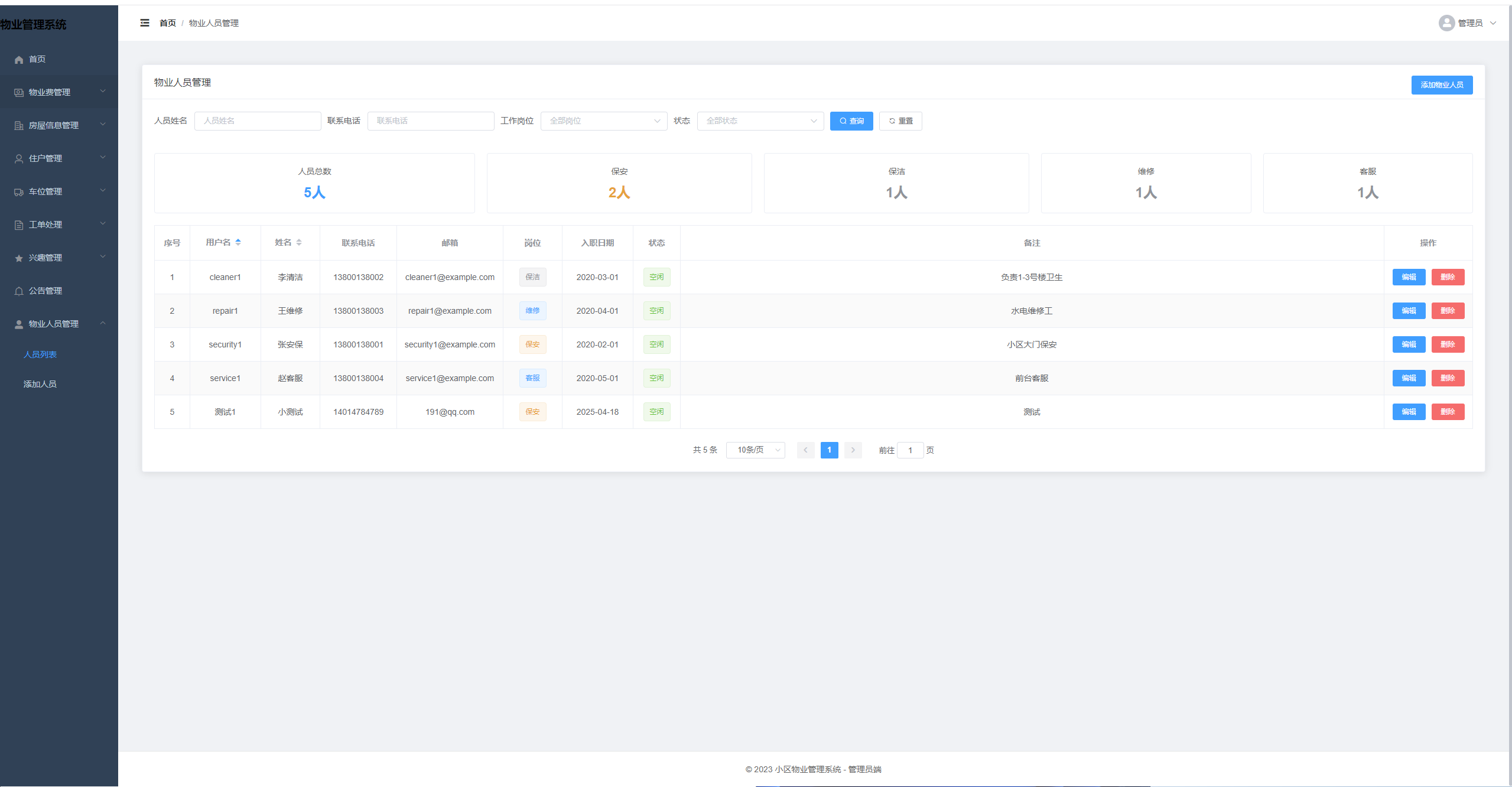Click the 住户管理 person icon
The height and width of the screenshot is (787, 1512).
click(x=19, y=159)
